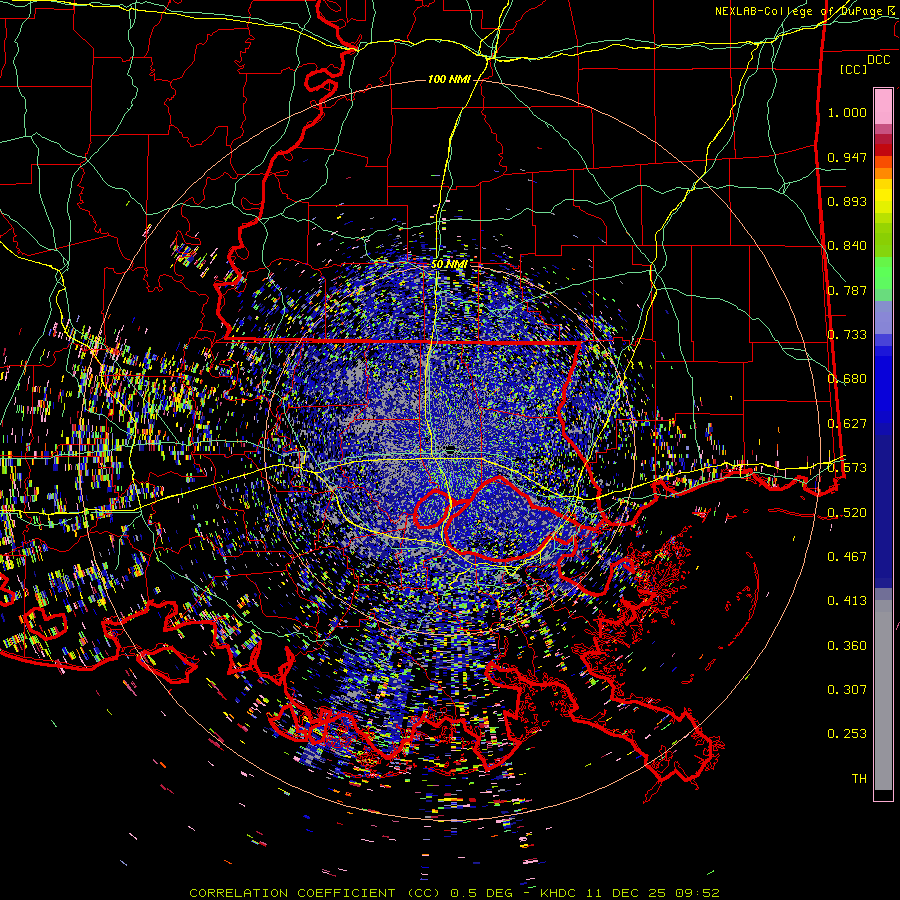Pick the dark navy swatch near 0.520

pyautogui.click(x=883, y=505)
